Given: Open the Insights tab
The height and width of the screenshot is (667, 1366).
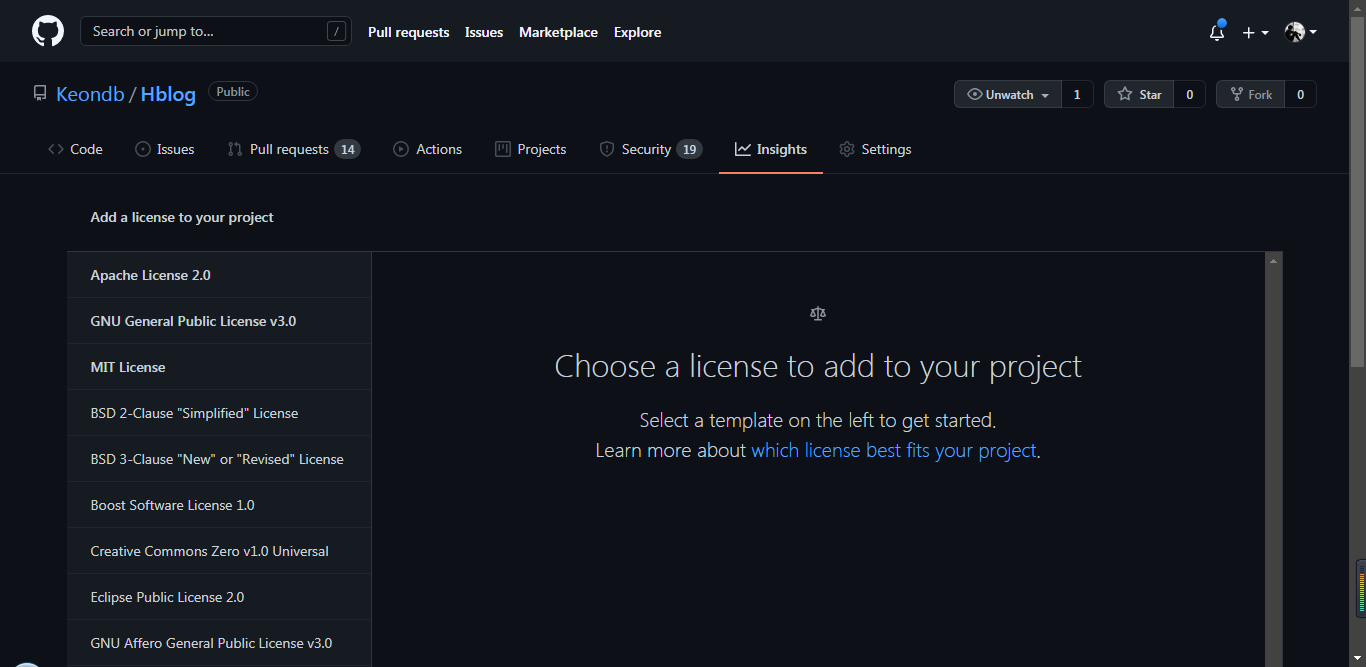Looking at the screenshot, I should [x=771, y=149].
